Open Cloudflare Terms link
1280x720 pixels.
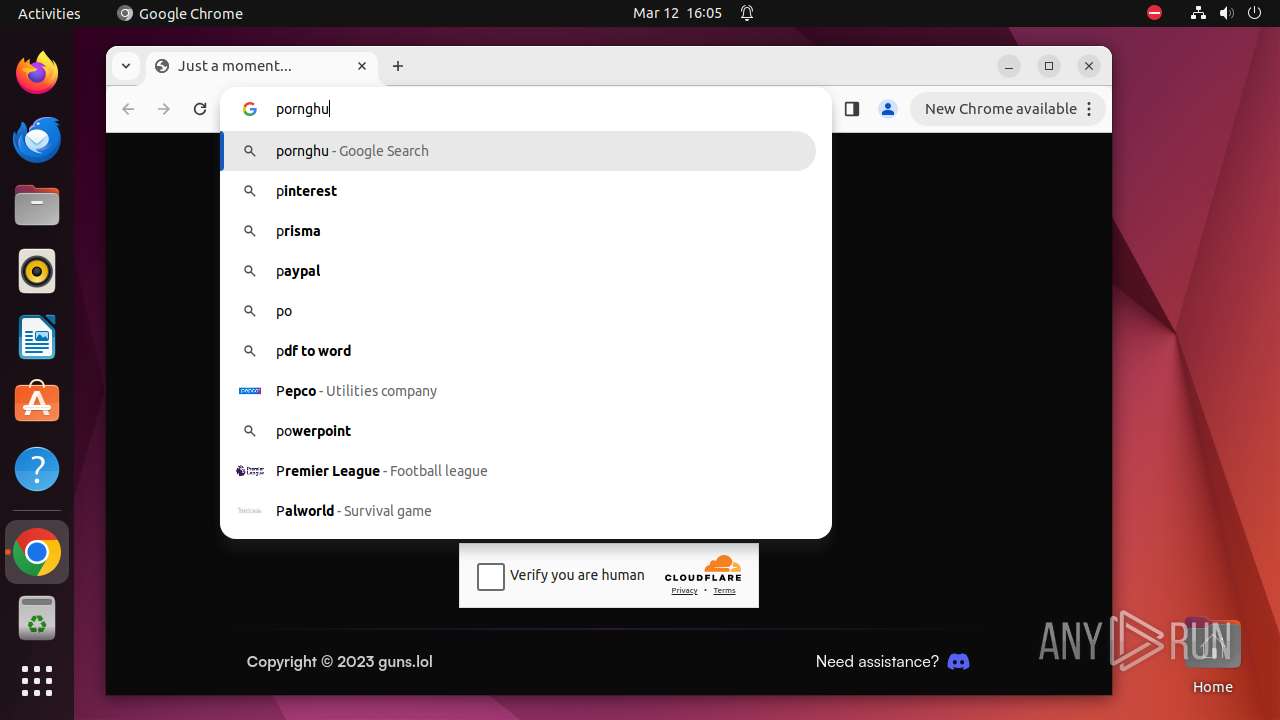click(724, 591)
